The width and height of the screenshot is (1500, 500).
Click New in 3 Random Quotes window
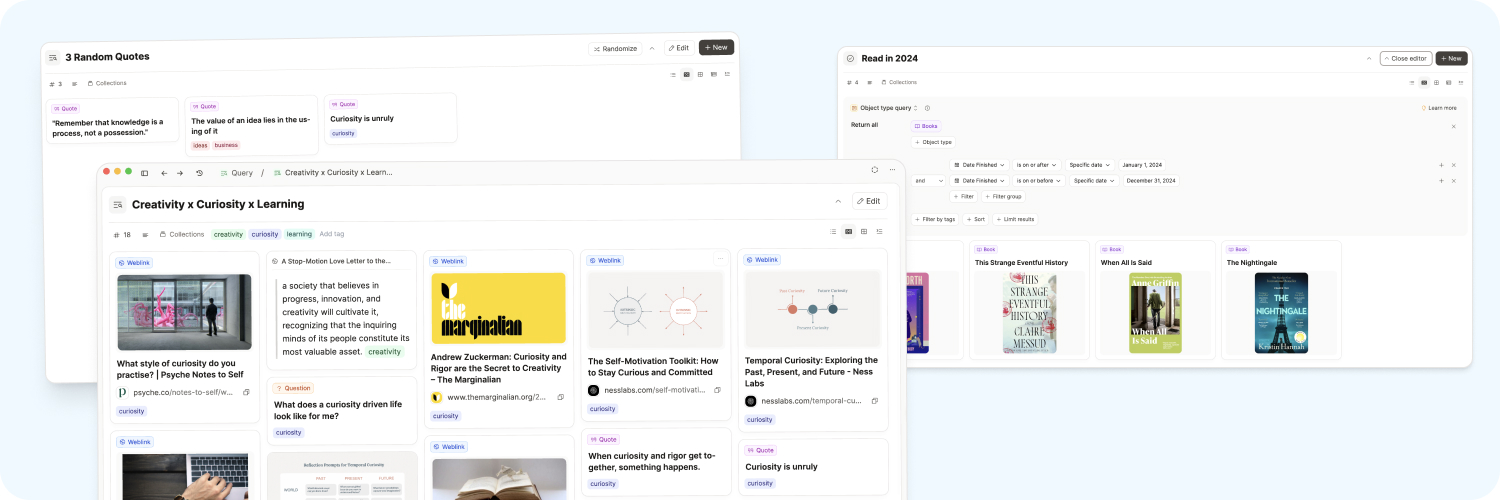(716, 47)
